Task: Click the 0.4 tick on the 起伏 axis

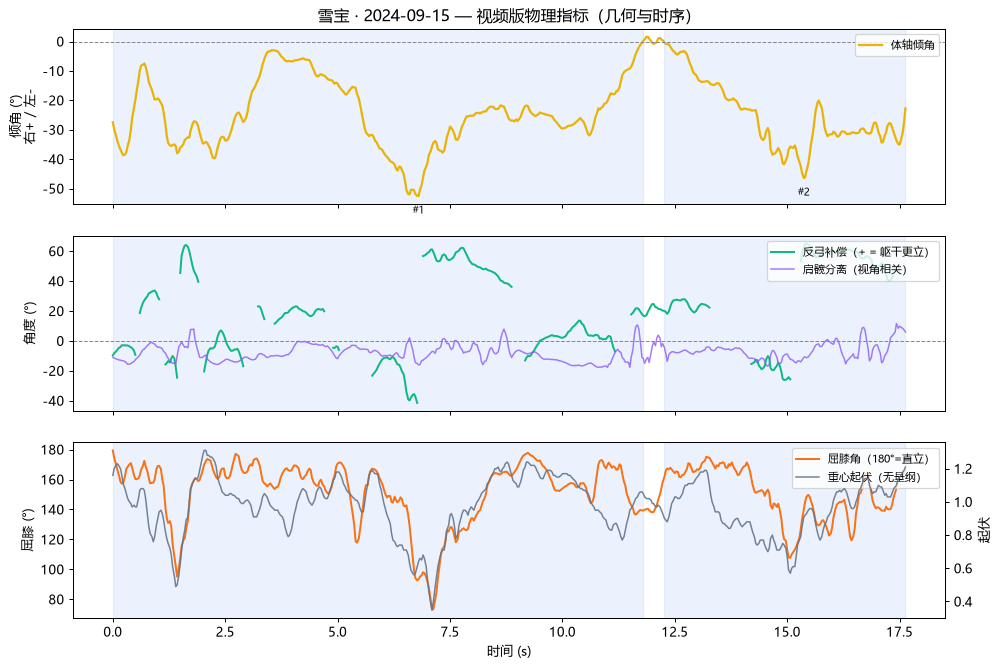Action: click(964, 602)
